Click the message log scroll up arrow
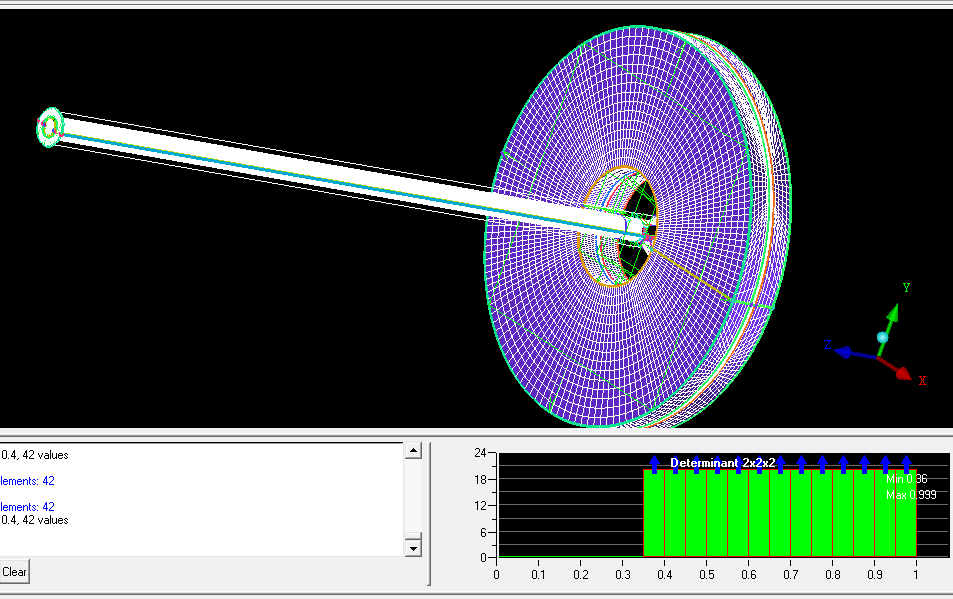The height and width of the screenshot is (599, 953). coord(412,452)
